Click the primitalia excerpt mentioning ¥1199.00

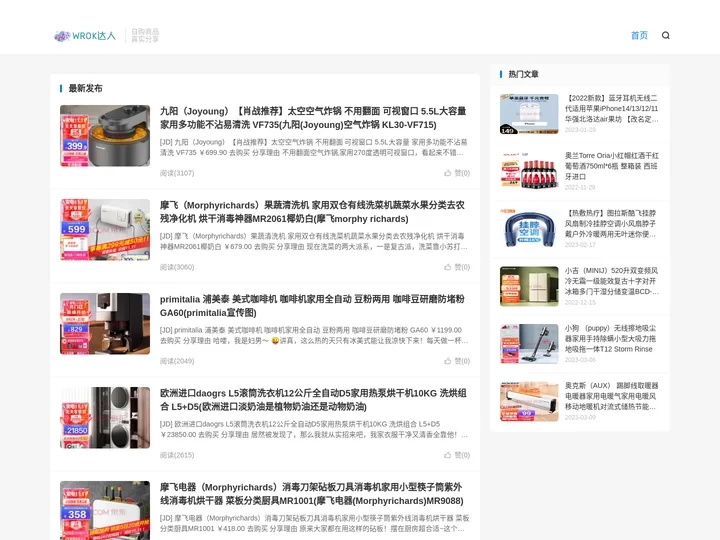pos(314,335)
